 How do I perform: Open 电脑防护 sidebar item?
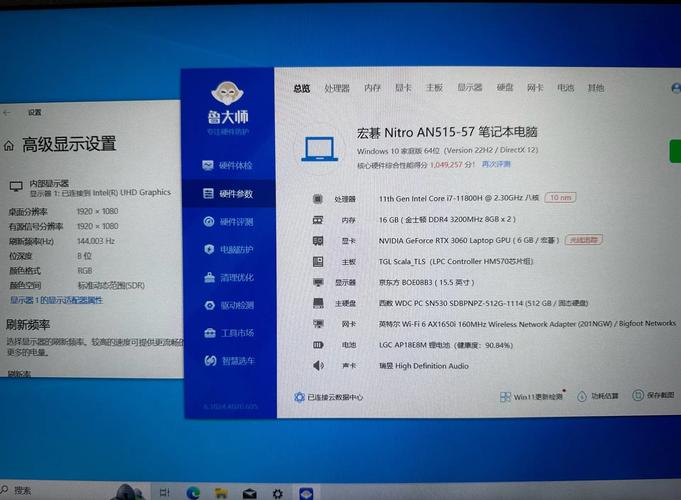[228, 249]
